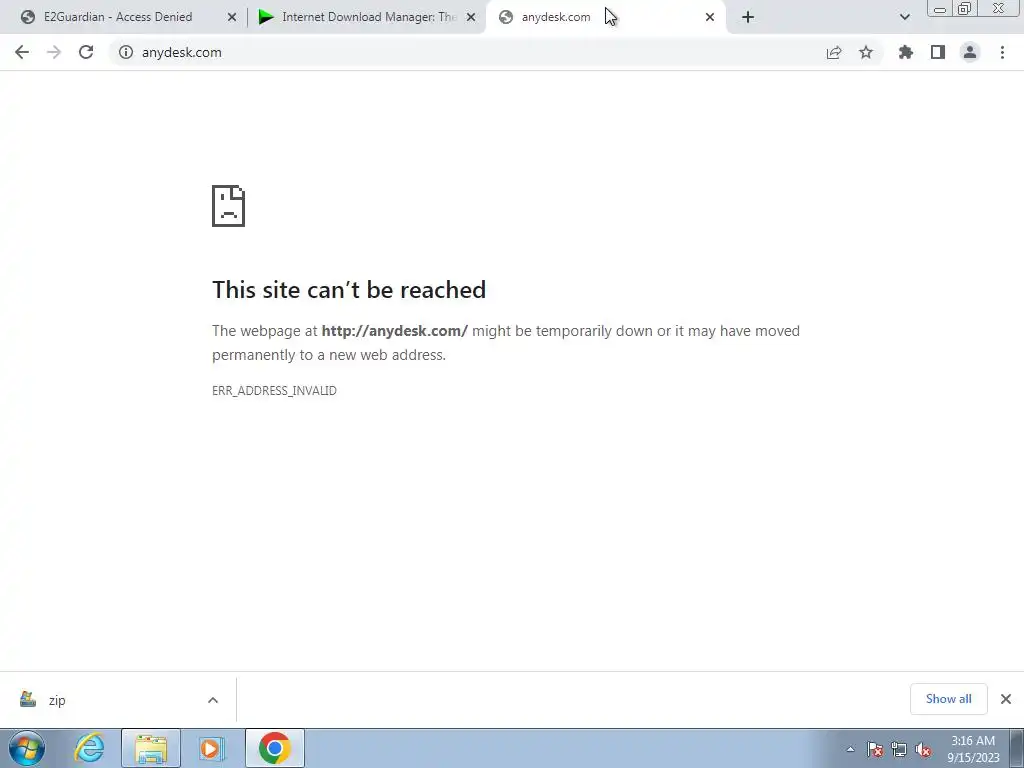The image size is (1024, 768).
Task: Close the Internet Download Manager tab
Action: point(471,18)
